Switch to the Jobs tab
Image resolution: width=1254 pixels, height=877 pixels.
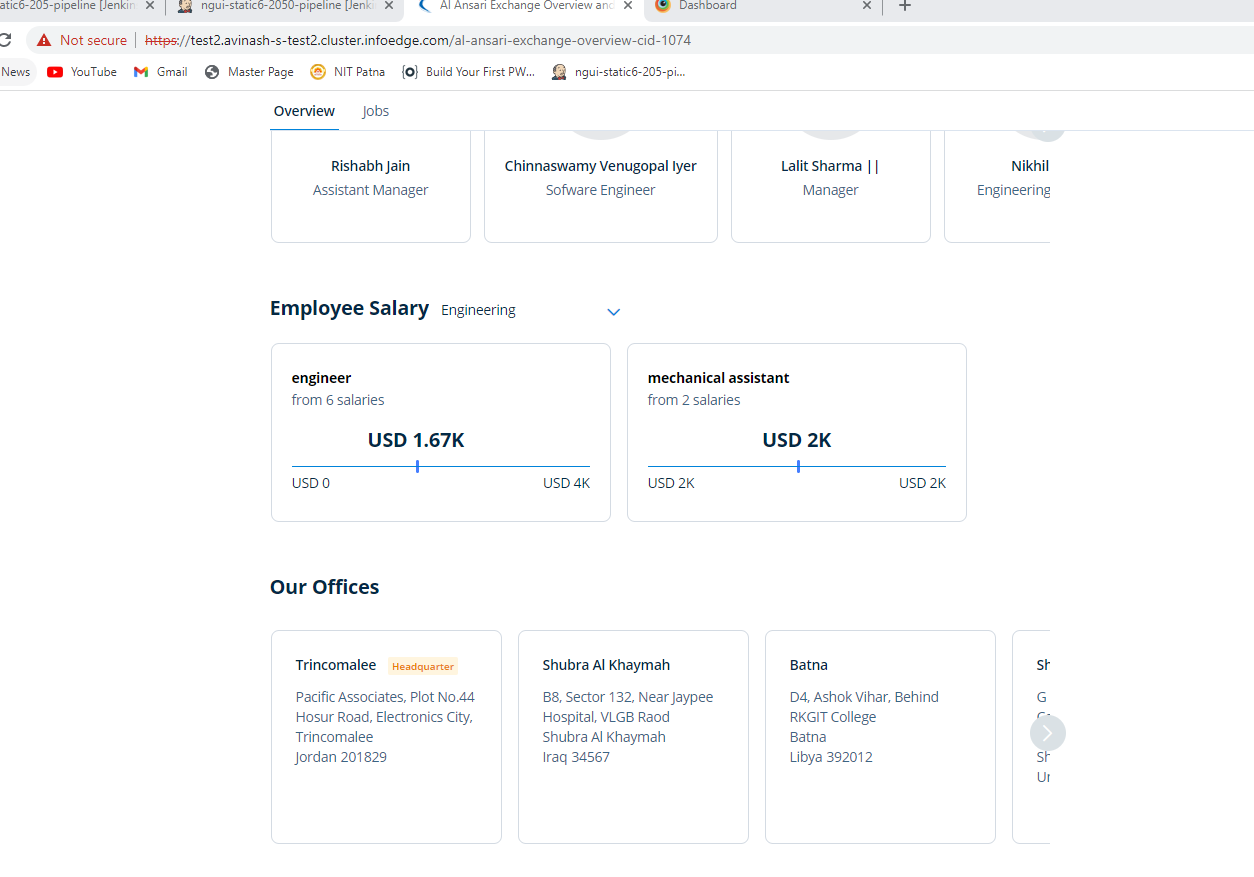[376, 111]
